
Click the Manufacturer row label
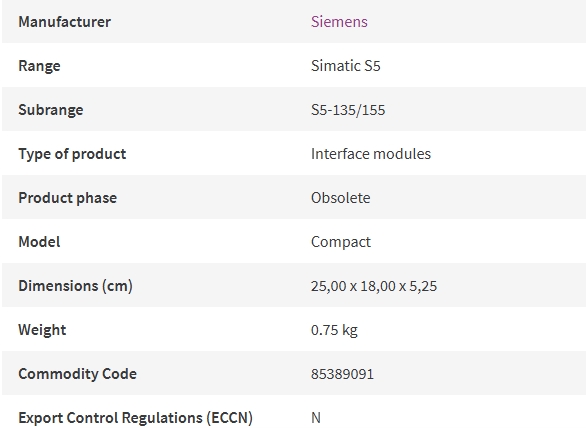[x=65, y=22]
